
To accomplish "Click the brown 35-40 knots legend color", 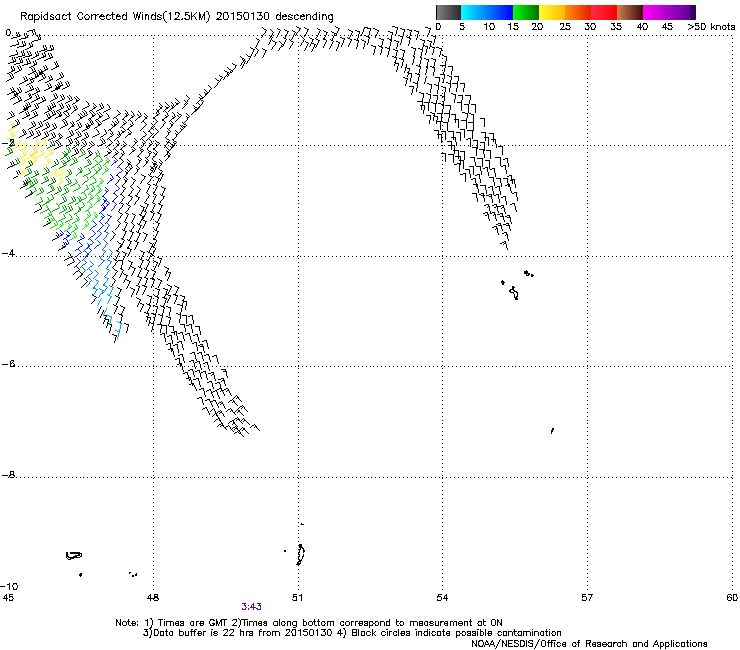I will tap(630, 12).
